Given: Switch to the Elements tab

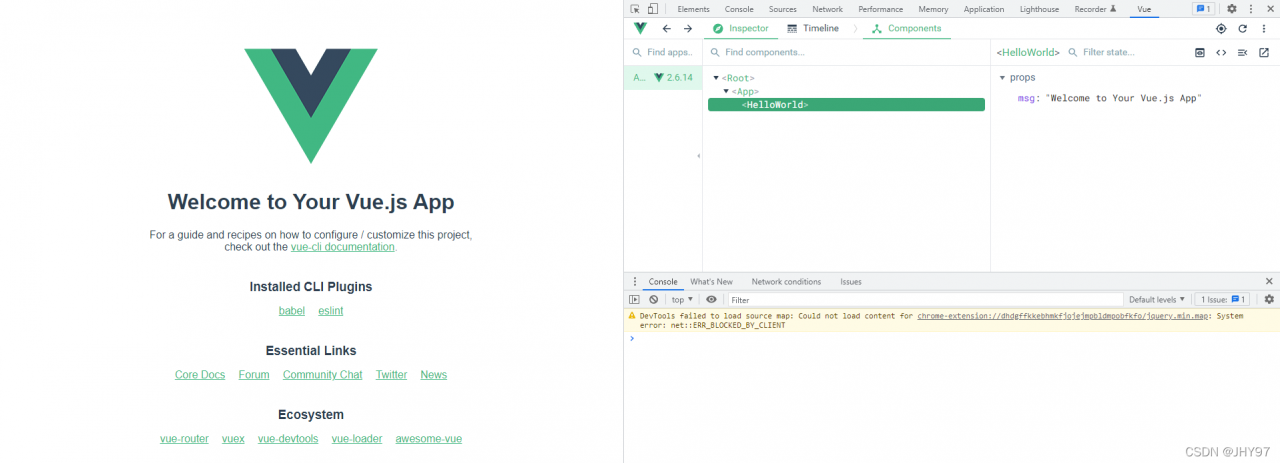Looking at the screenshot, I should click(693, 9).
